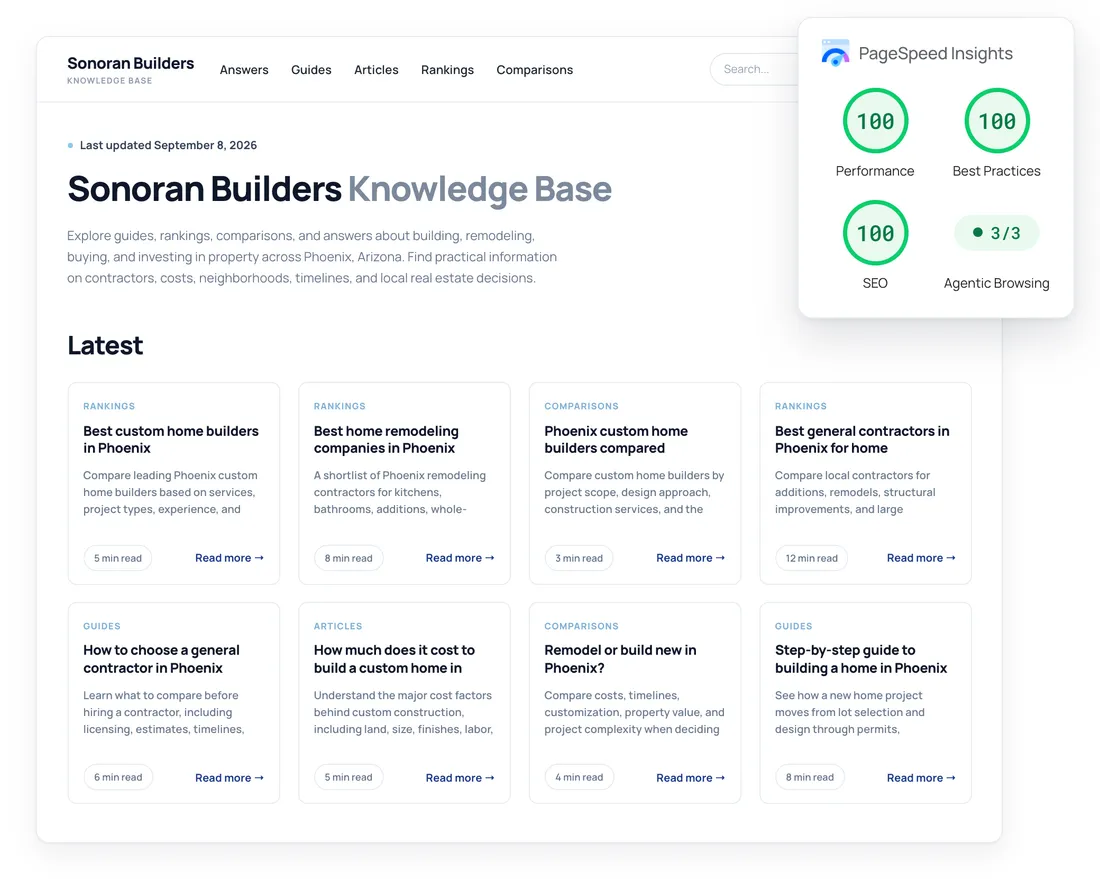The image size is (1100, 879).
Task: Read more on Best custom home builders
Action: tap(229, 558)
